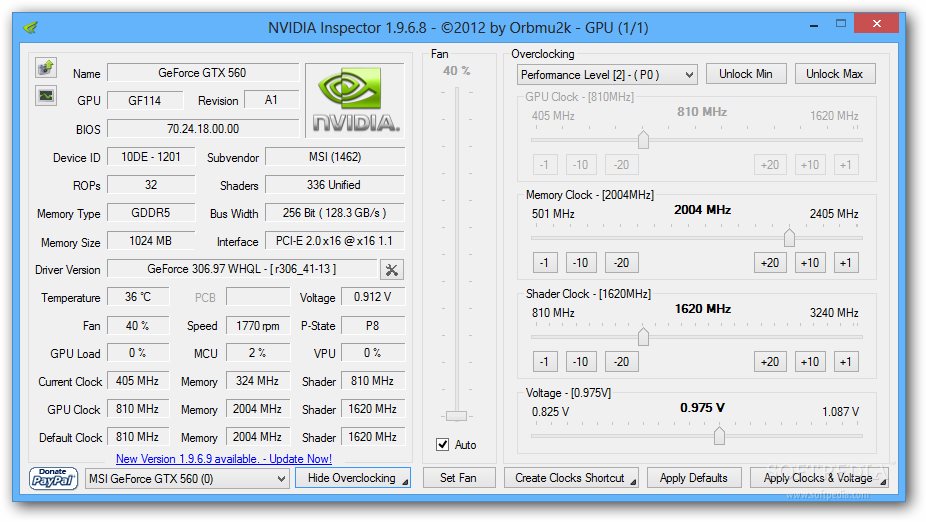
Task: Click Unlock Min button
Action: (745, 74)
